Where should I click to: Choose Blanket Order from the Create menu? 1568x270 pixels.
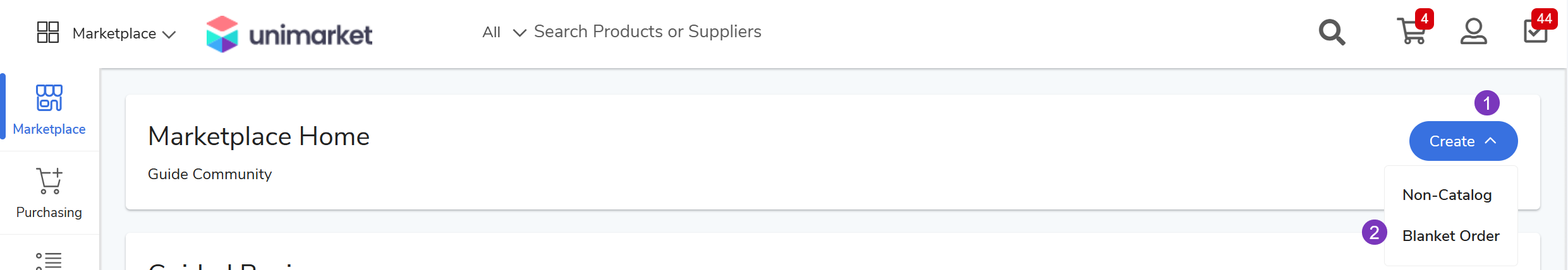tap(1450, 236)
